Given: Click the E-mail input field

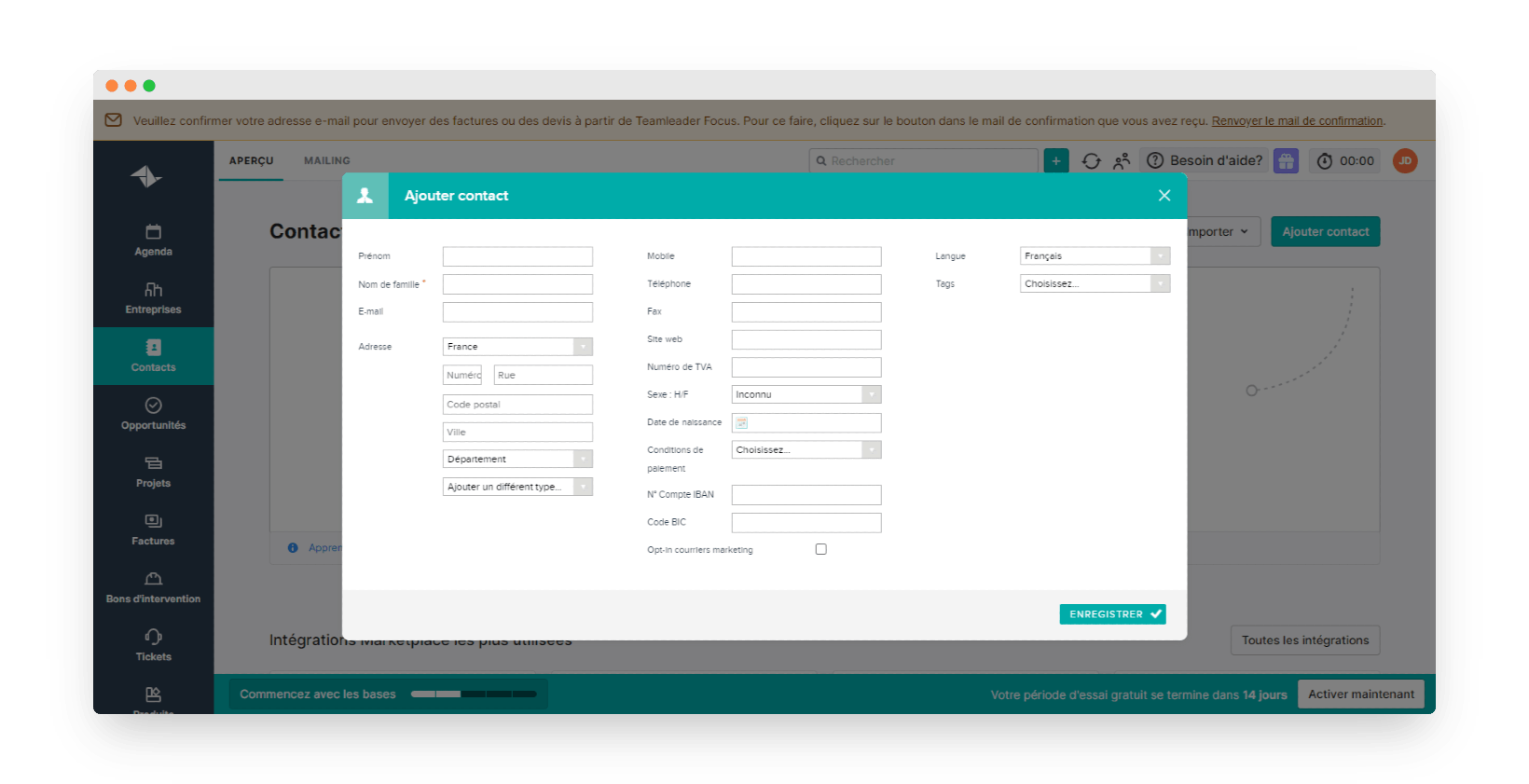Looking at the screenshot, I should point(517,312).
